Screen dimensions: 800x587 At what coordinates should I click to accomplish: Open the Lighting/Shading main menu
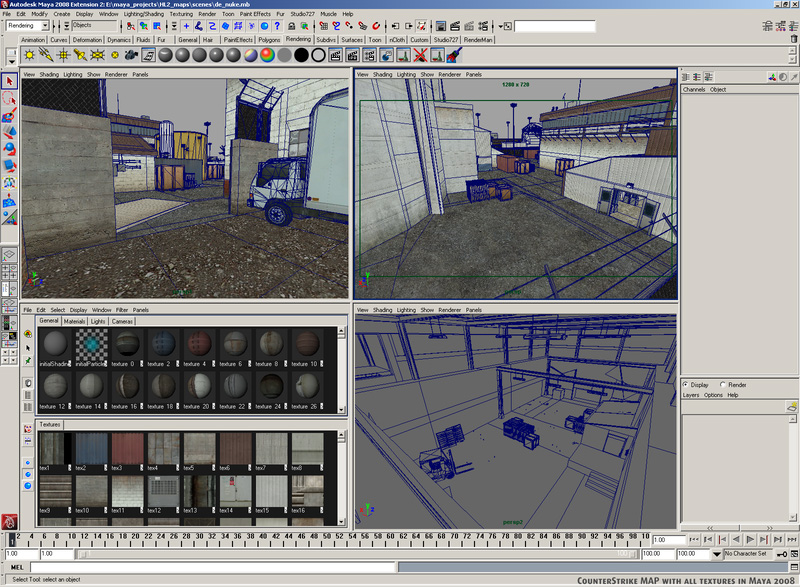point(144,14)
